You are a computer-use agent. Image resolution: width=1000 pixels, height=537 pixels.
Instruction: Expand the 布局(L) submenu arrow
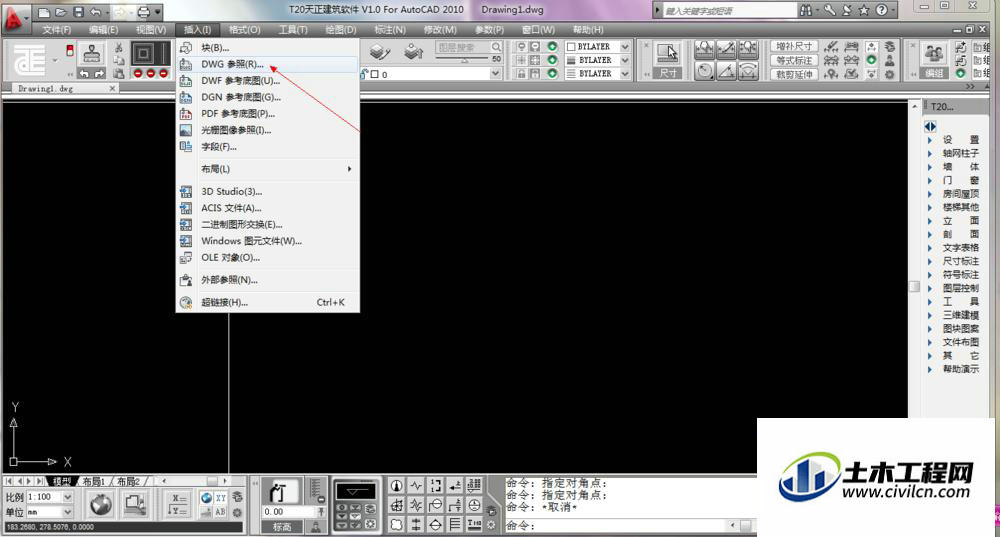349,169
